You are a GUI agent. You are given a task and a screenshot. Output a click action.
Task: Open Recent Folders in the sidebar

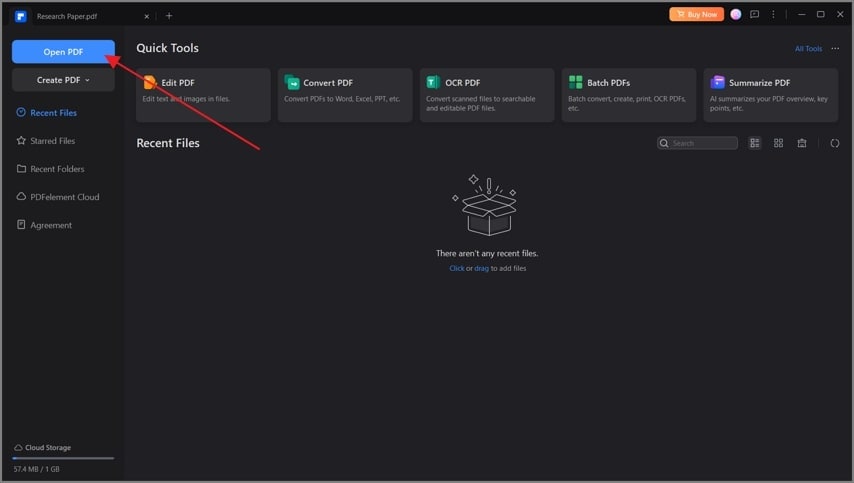click(51, 169)
